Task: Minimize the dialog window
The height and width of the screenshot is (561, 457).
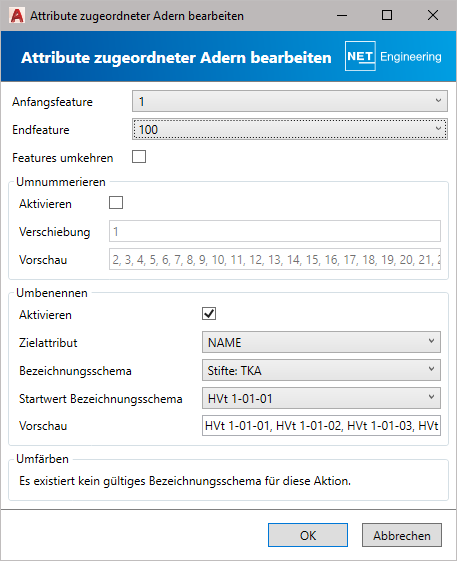Action: tap(342, 15)
